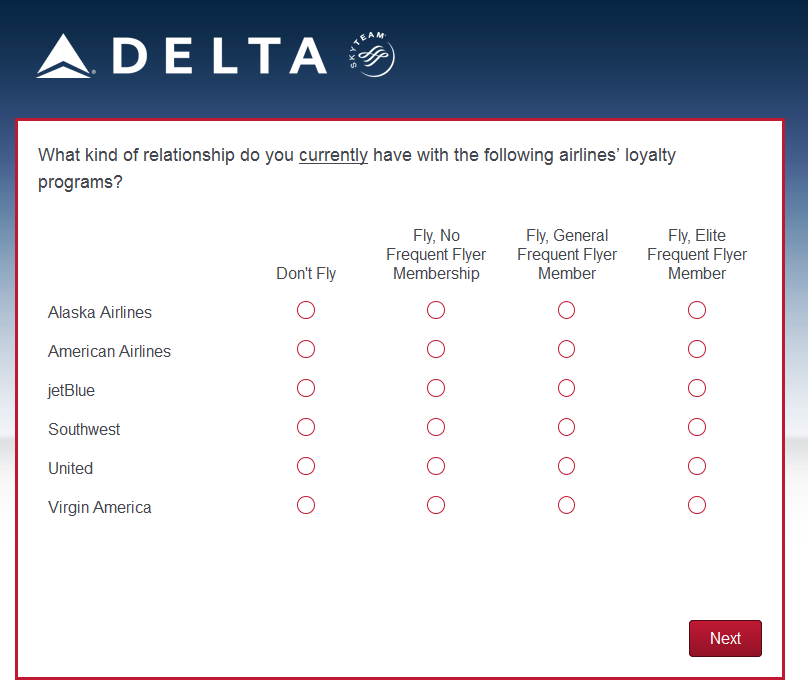Image resolution: width=808 pixels, height=696 pixels.
Task: Select Fly, General Member for Virgin America
Action: 566,505
